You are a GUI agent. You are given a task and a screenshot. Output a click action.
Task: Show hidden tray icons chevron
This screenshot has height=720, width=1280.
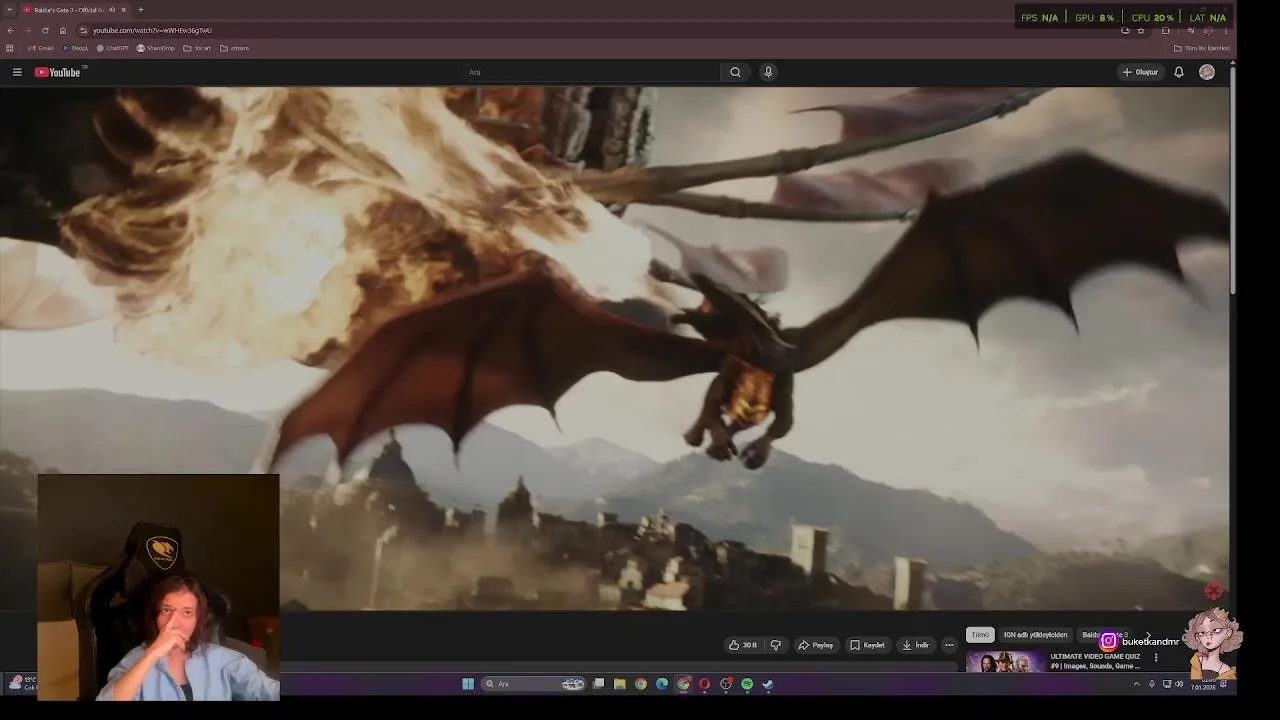tap(1136, 684)
